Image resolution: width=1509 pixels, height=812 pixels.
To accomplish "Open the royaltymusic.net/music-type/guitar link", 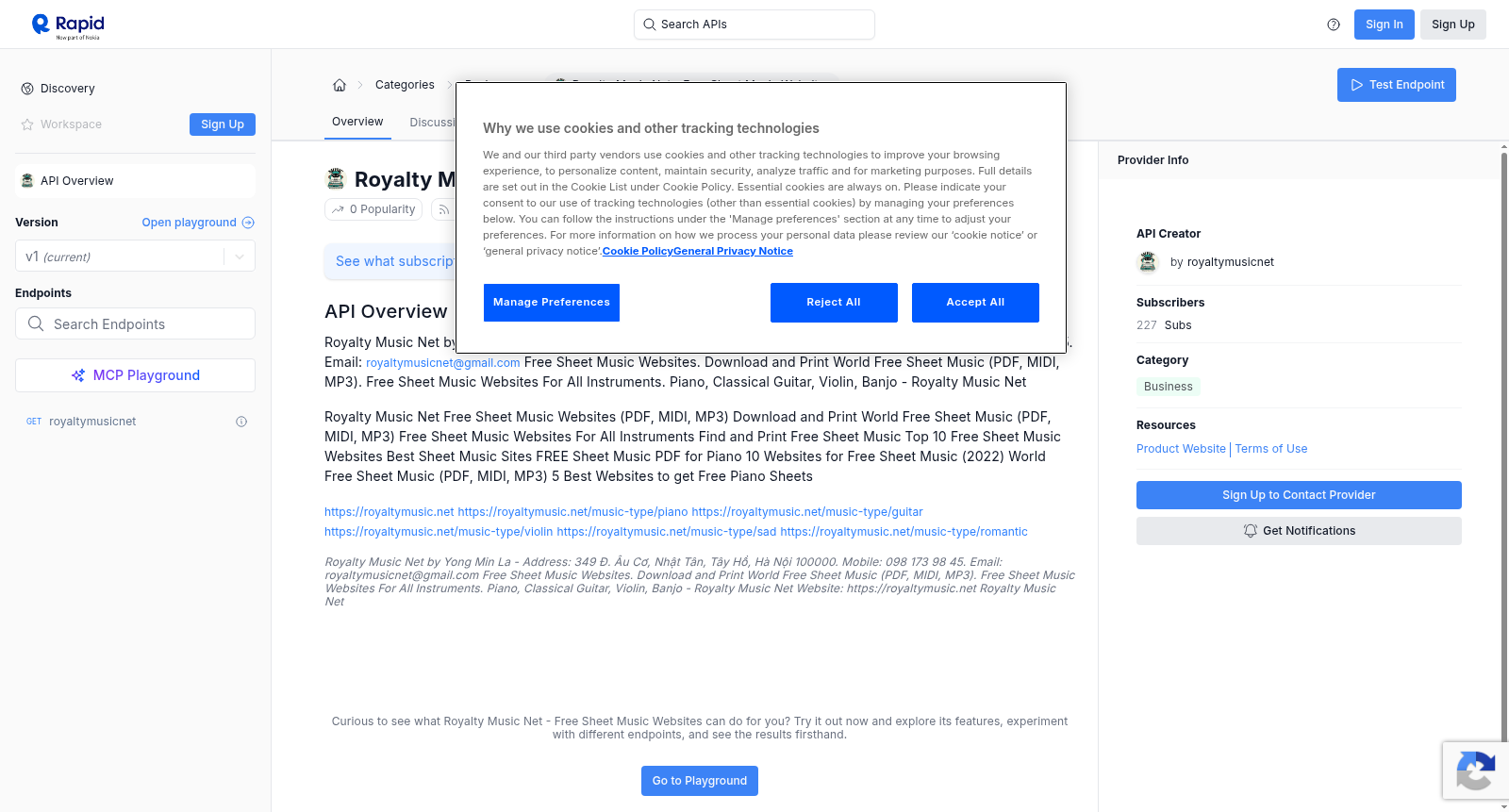I will 807,512.
